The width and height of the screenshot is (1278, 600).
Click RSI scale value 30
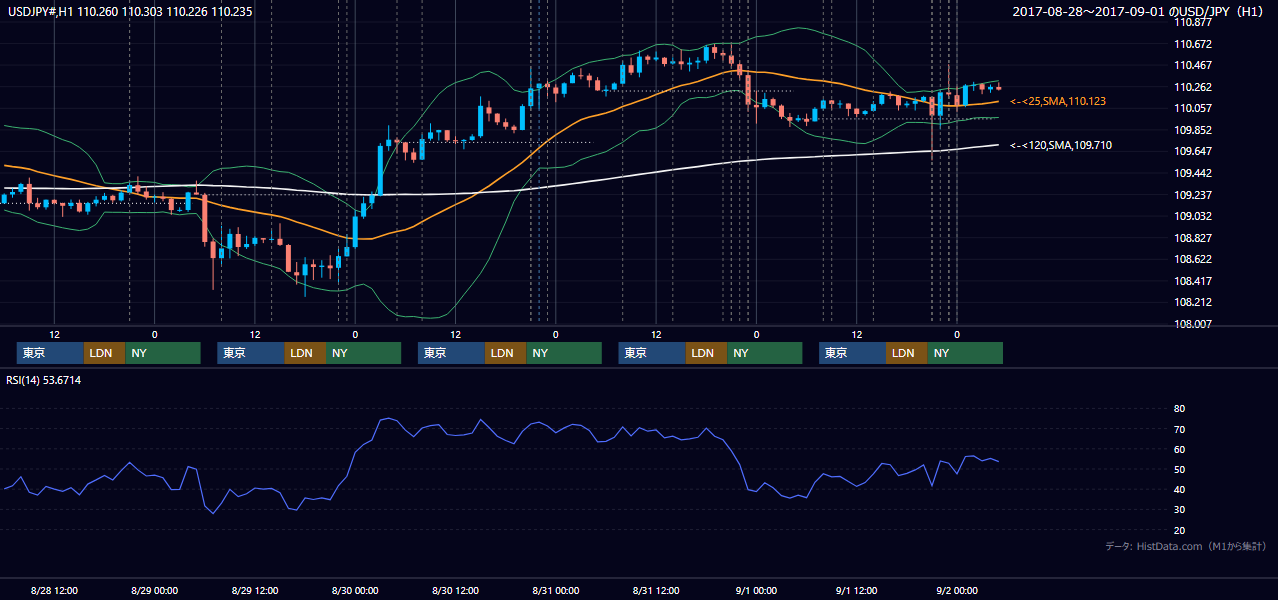(x=1179, y=510)
